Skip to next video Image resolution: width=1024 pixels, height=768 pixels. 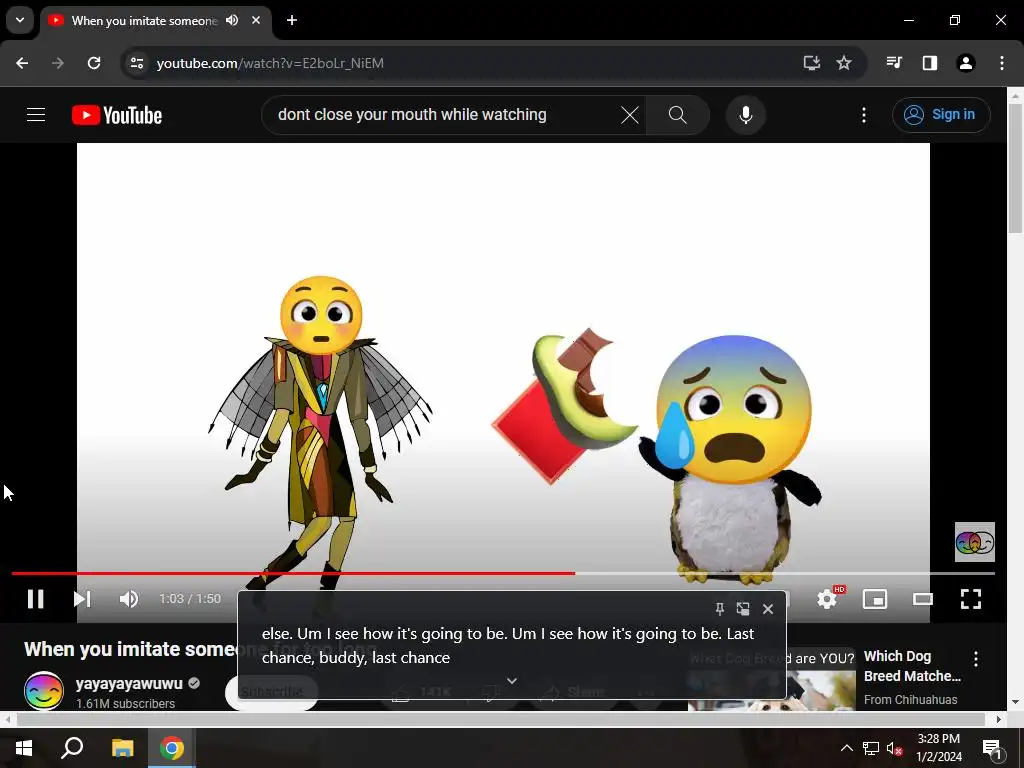click(82, 599)
